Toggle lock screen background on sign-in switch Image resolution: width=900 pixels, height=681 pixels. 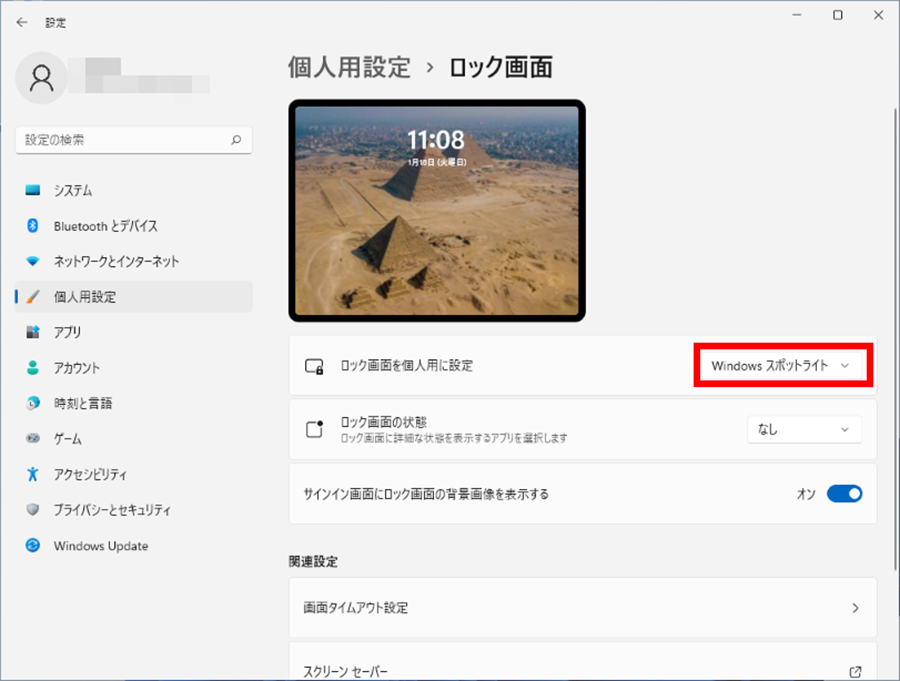(843, 494)
